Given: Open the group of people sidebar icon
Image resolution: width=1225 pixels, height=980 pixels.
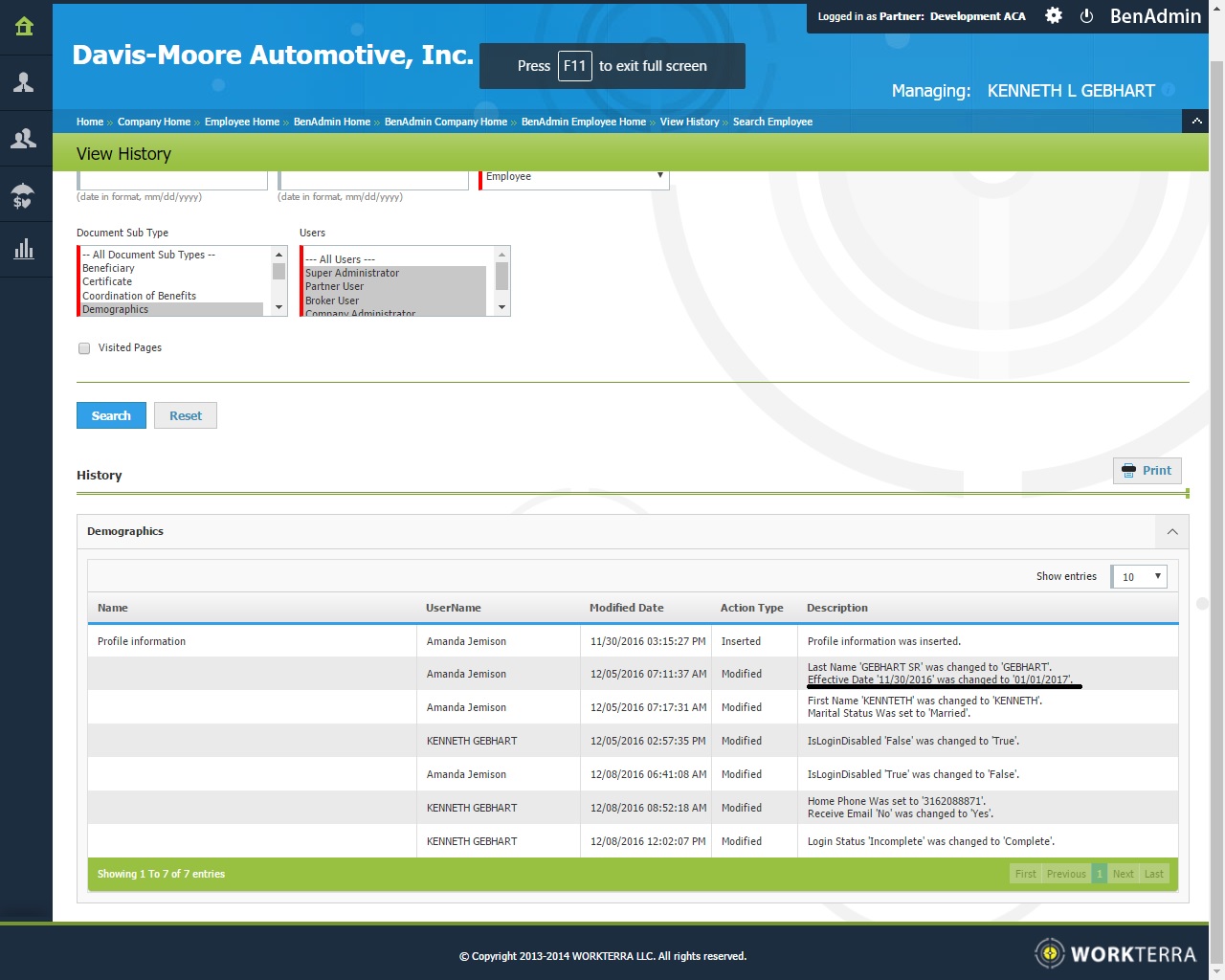Looking at the screenshot, I should coord(24,139).
